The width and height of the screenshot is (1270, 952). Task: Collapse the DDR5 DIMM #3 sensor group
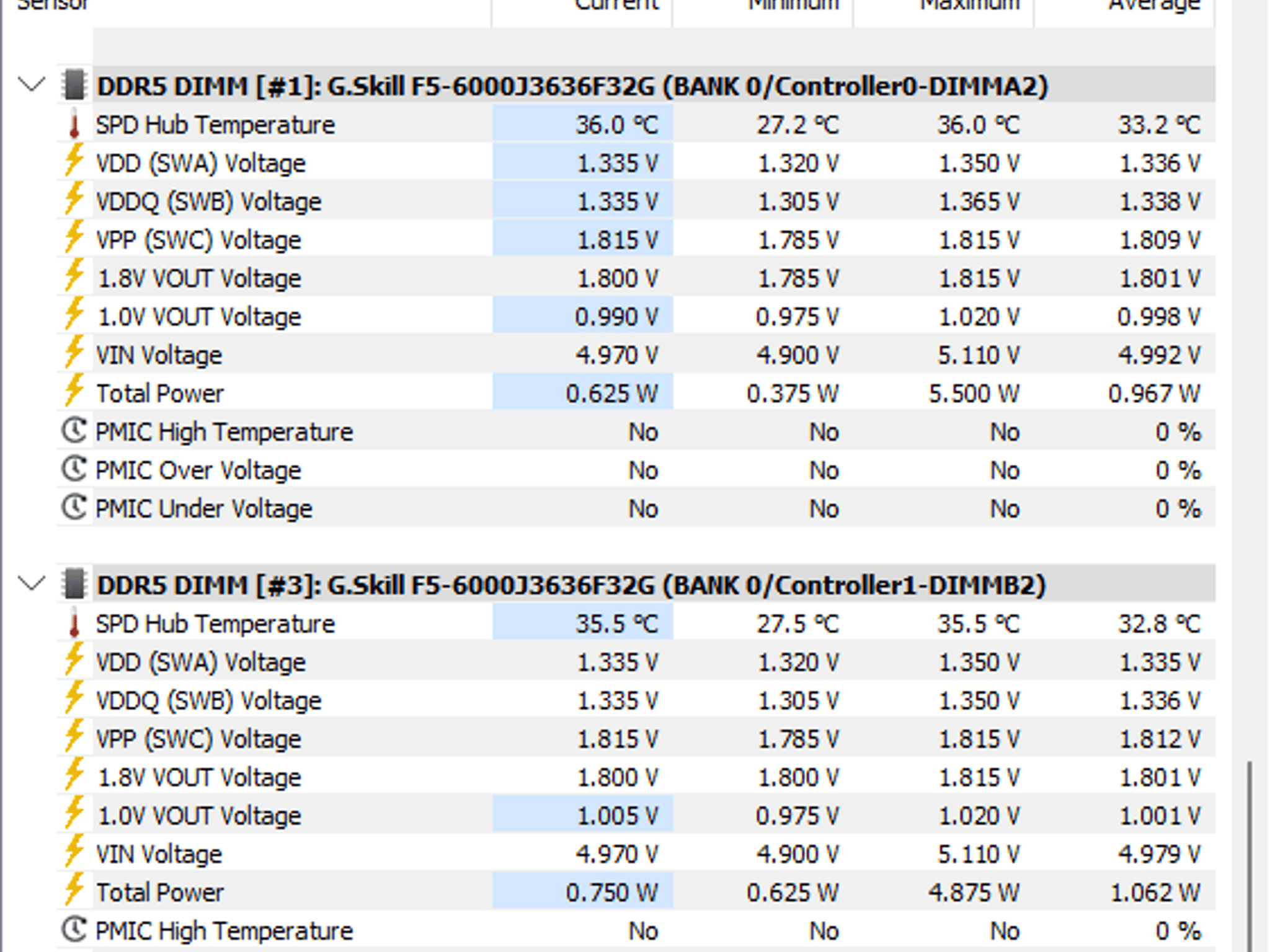click(32, 583)
